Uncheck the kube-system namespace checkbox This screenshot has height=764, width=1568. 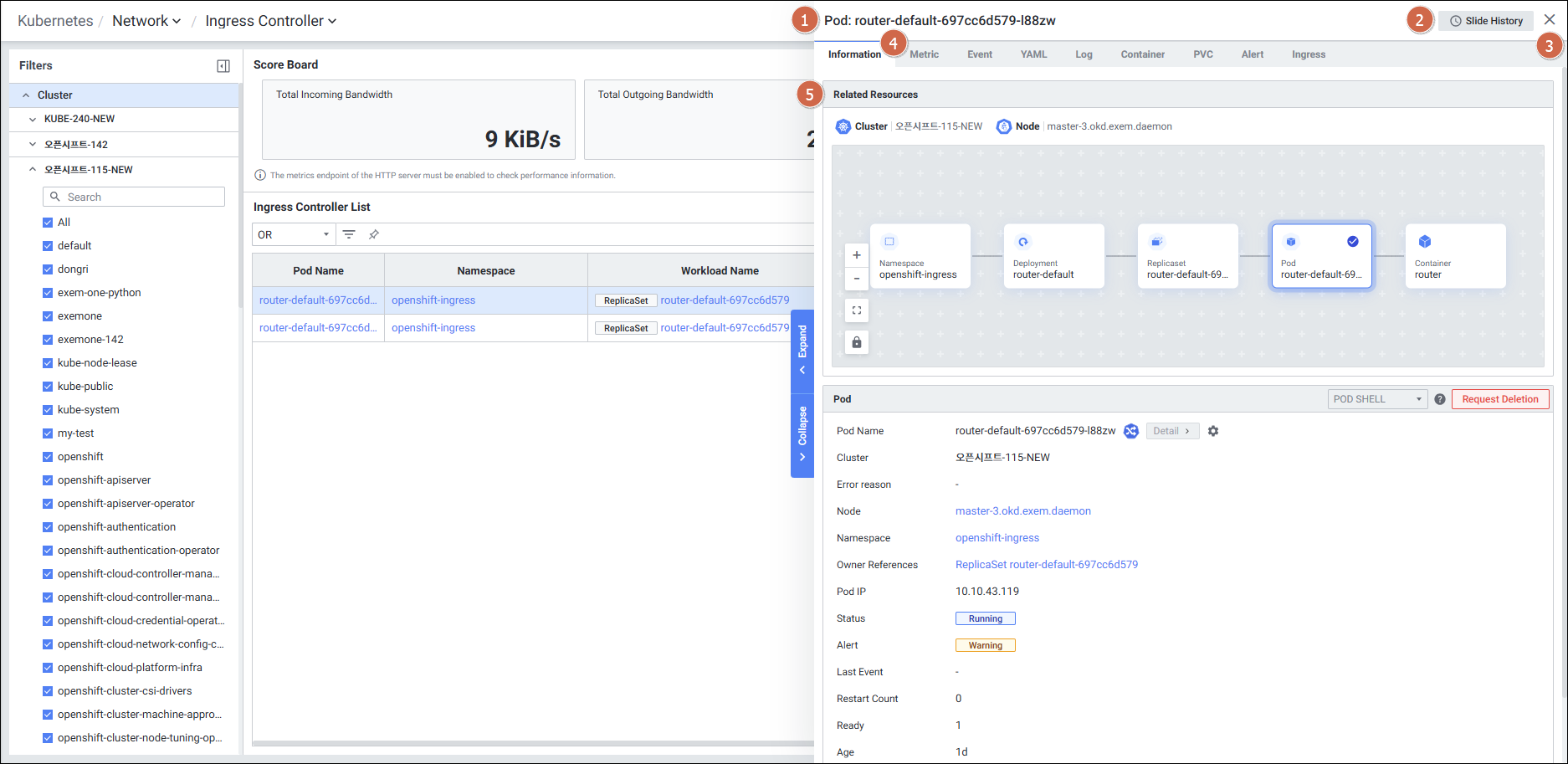[48, 410]
